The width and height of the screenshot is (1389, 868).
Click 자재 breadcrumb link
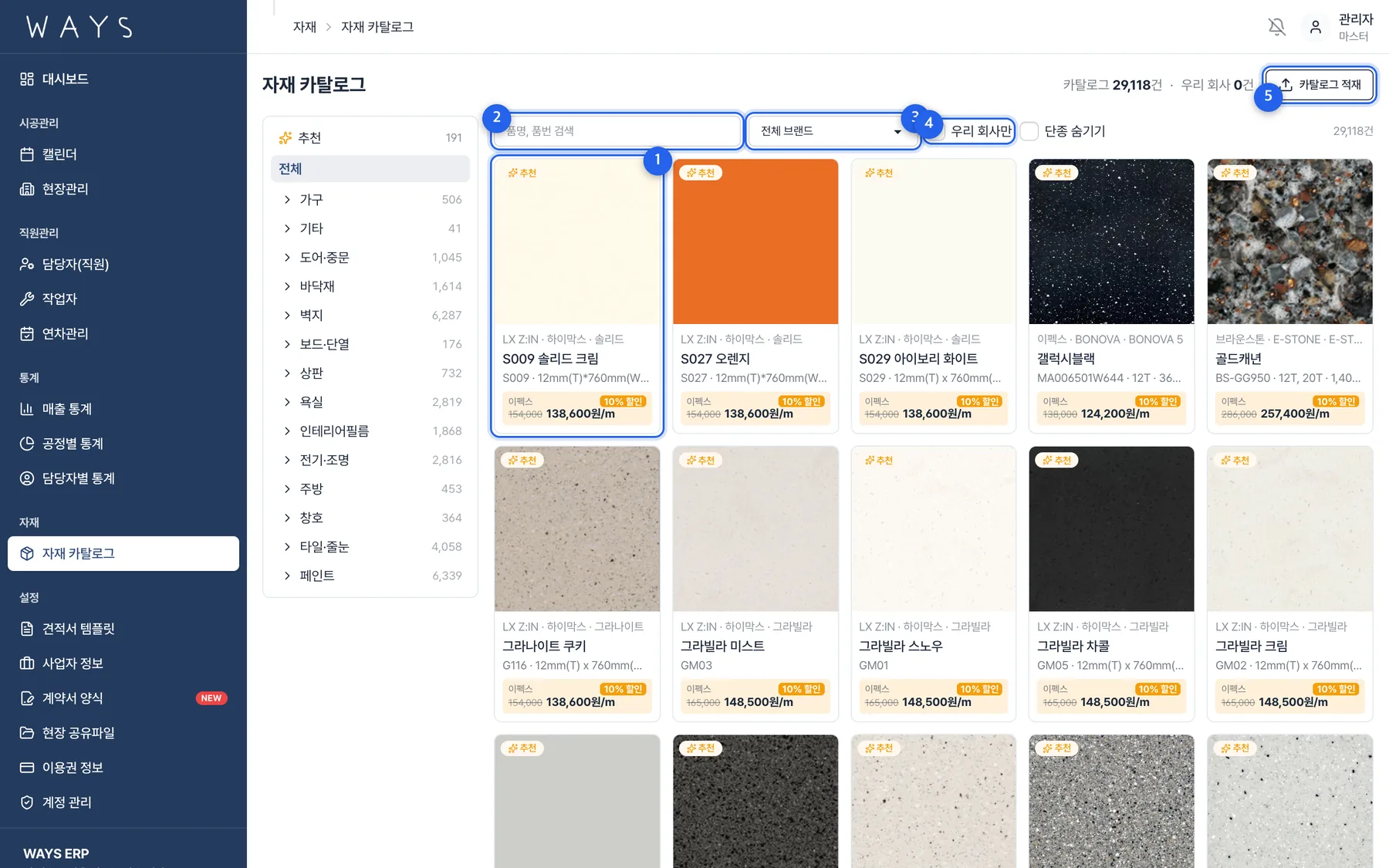(305, 27)
